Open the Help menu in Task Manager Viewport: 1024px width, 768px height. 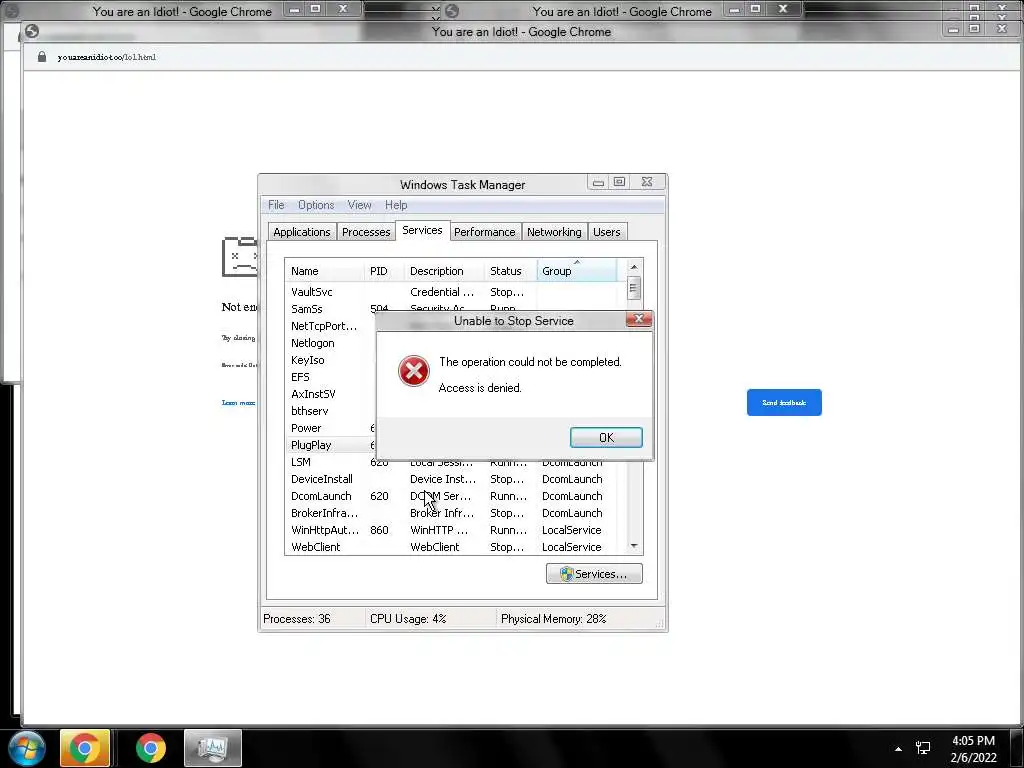396,205
